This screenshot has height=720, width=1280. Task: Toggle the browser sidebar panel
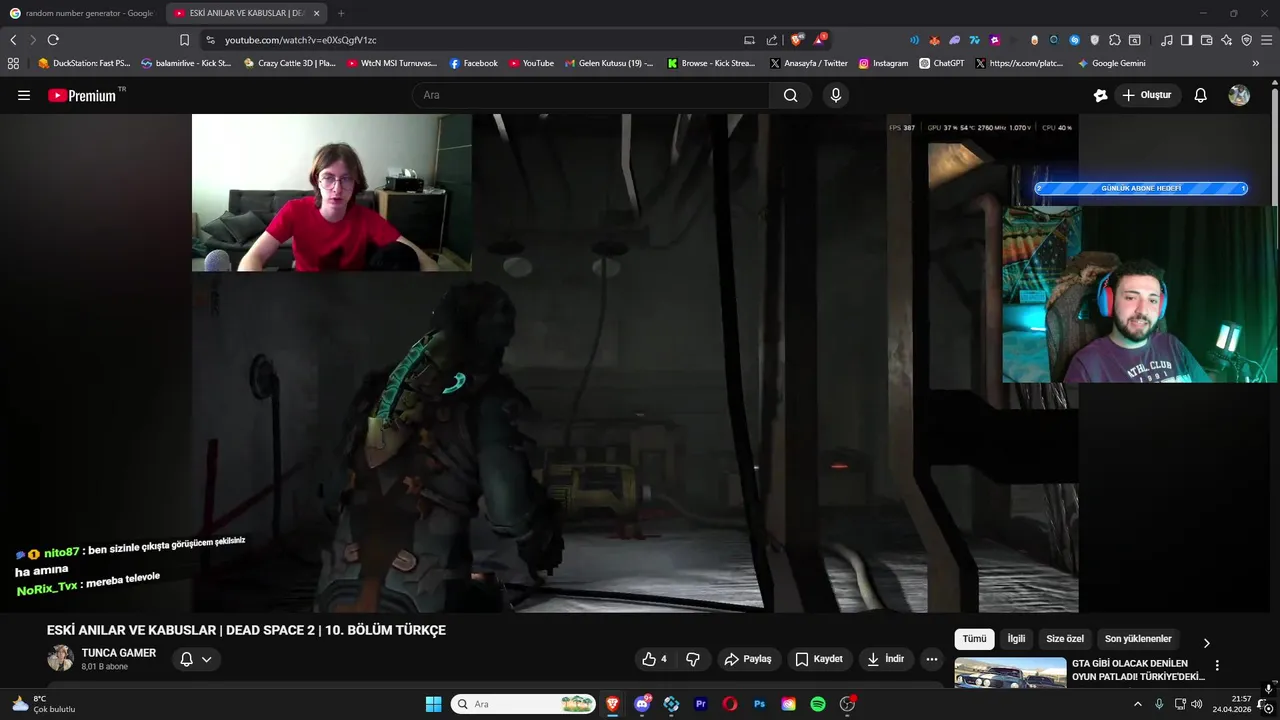click(x=1186, y=40)
